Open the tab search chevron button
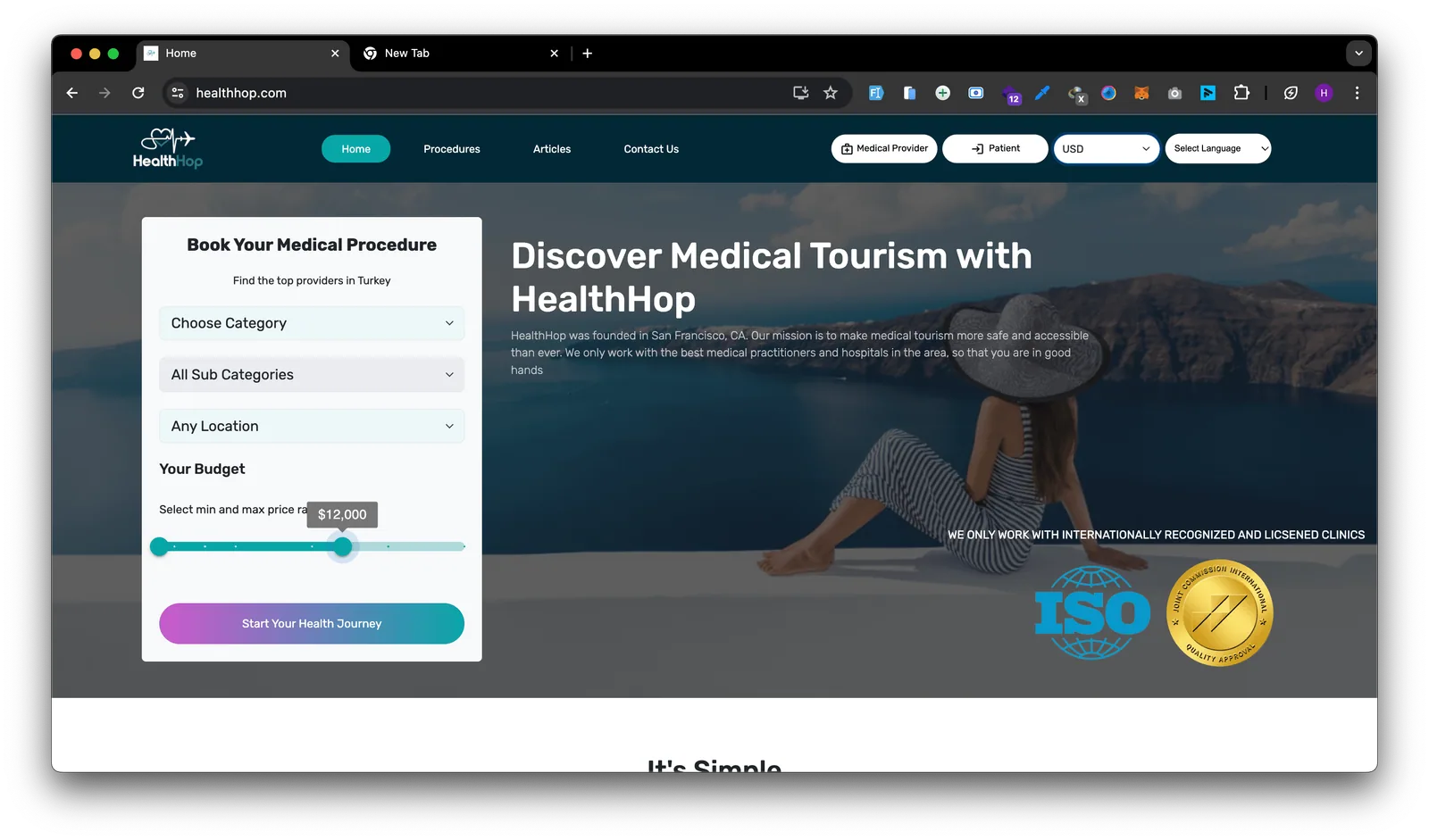The height and width of the screenshot is (840, 1429). coord(1358,54)
